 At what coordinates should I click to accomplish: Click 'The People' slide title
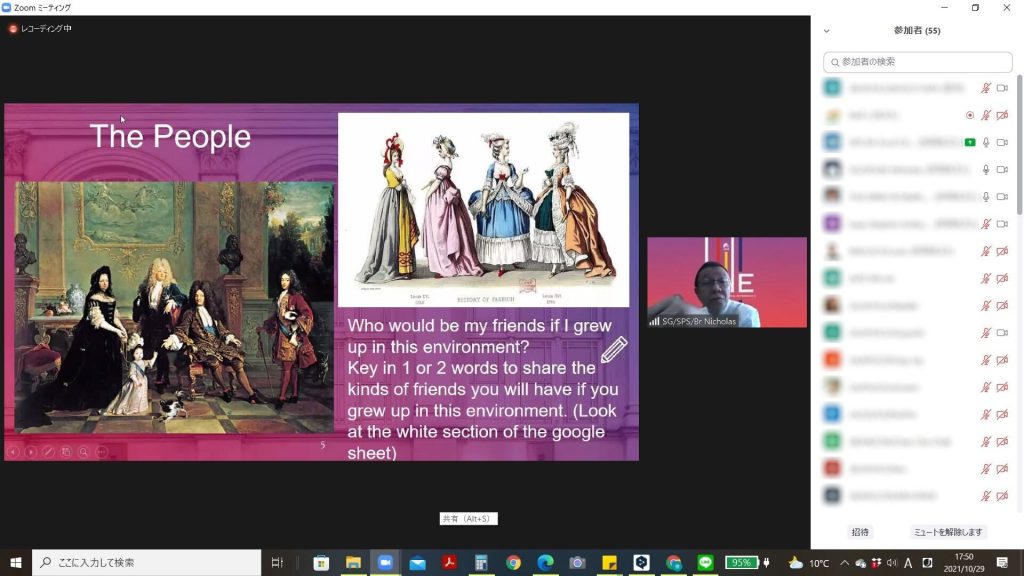click(170, 136)
